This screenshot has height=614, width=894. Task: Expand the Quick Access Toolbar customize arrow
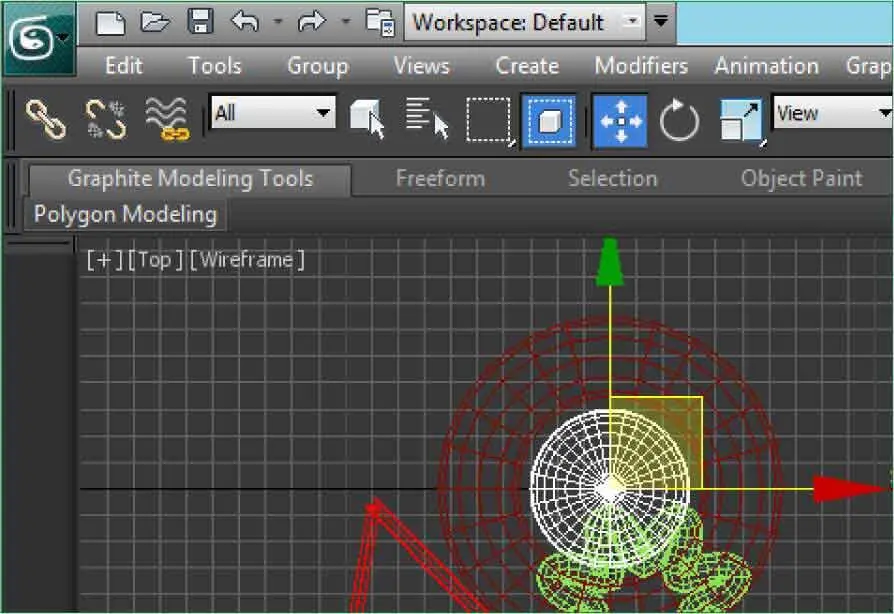click(x=661, y=22)
